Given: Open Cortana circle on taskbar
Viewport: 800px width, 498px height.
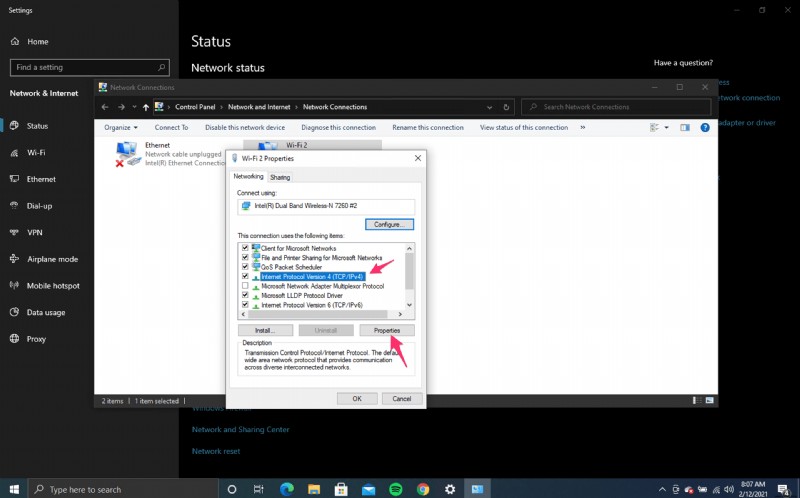Looking at the screenshot, I should [x=232, y=489].
